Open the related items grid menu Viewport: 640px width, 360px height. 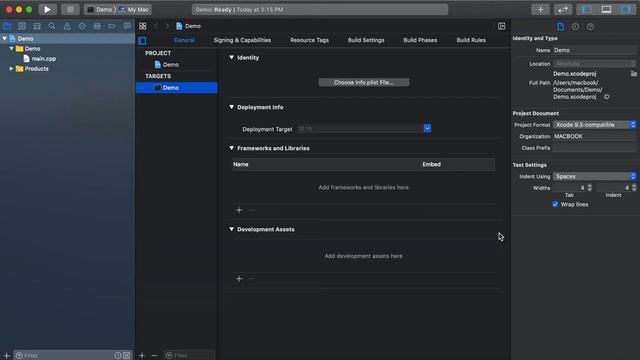point(142,26)
